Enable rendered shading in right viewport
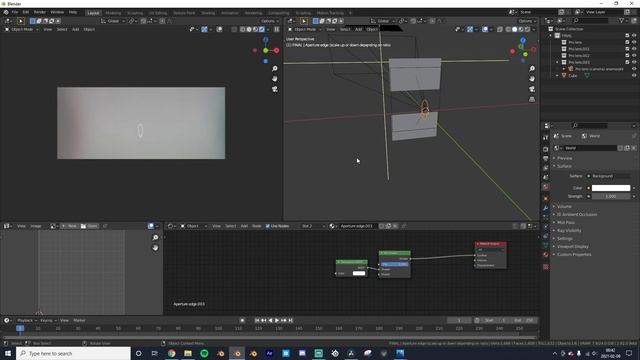640x360 pixels. click(527, 29)
